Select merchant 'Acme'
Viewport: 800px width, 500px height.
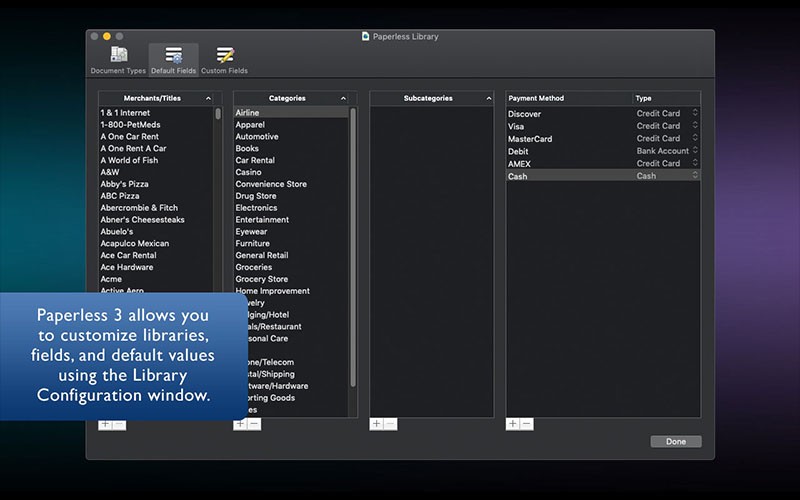coord(156,279)
